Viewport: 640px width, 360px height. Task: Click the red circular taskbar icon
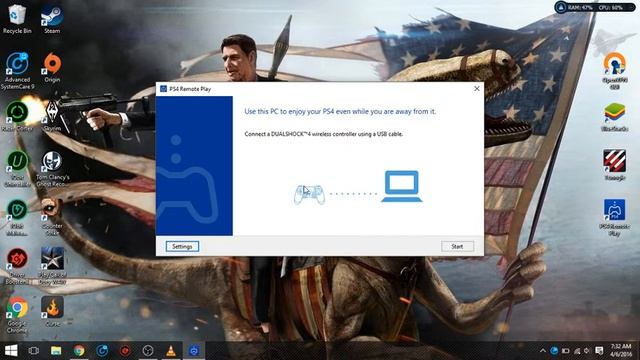click(x=125, y=351)
